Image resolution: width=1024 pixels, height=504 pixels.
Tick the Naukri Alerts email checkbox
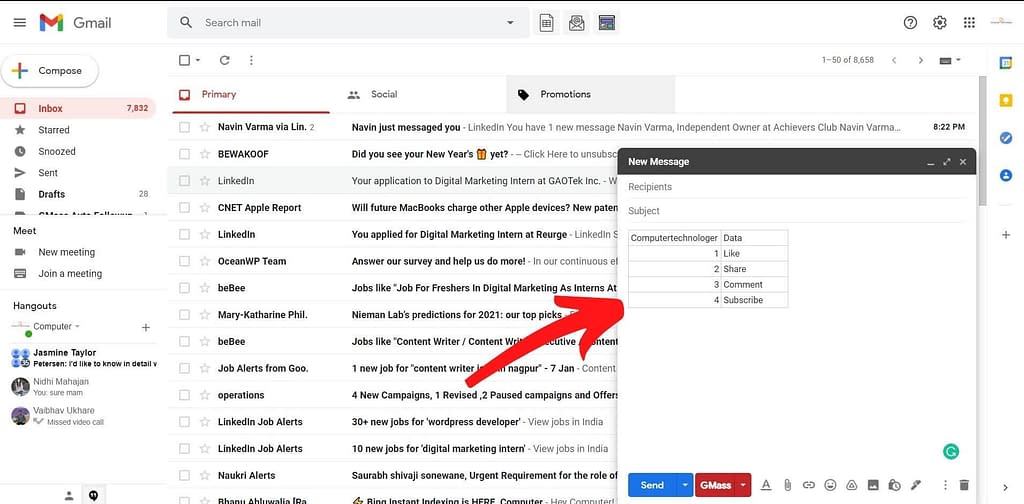tap(185, 475)
